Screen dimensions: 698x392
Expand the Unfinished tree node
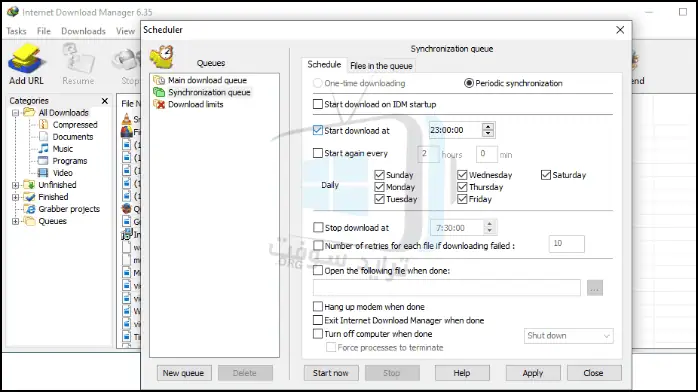16,185
